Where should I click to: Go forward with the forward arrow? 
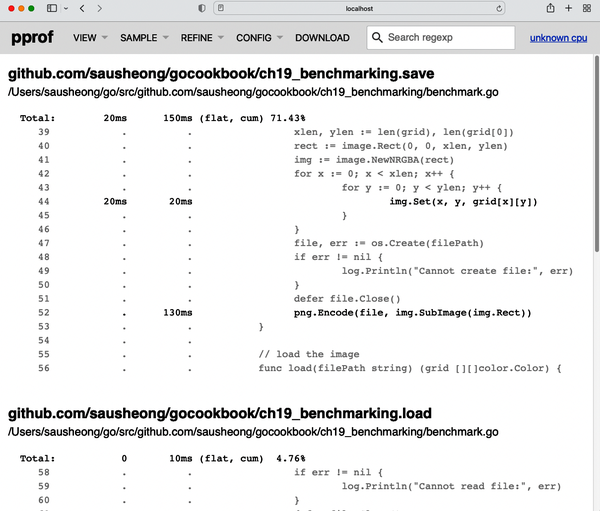coord(99,8)
